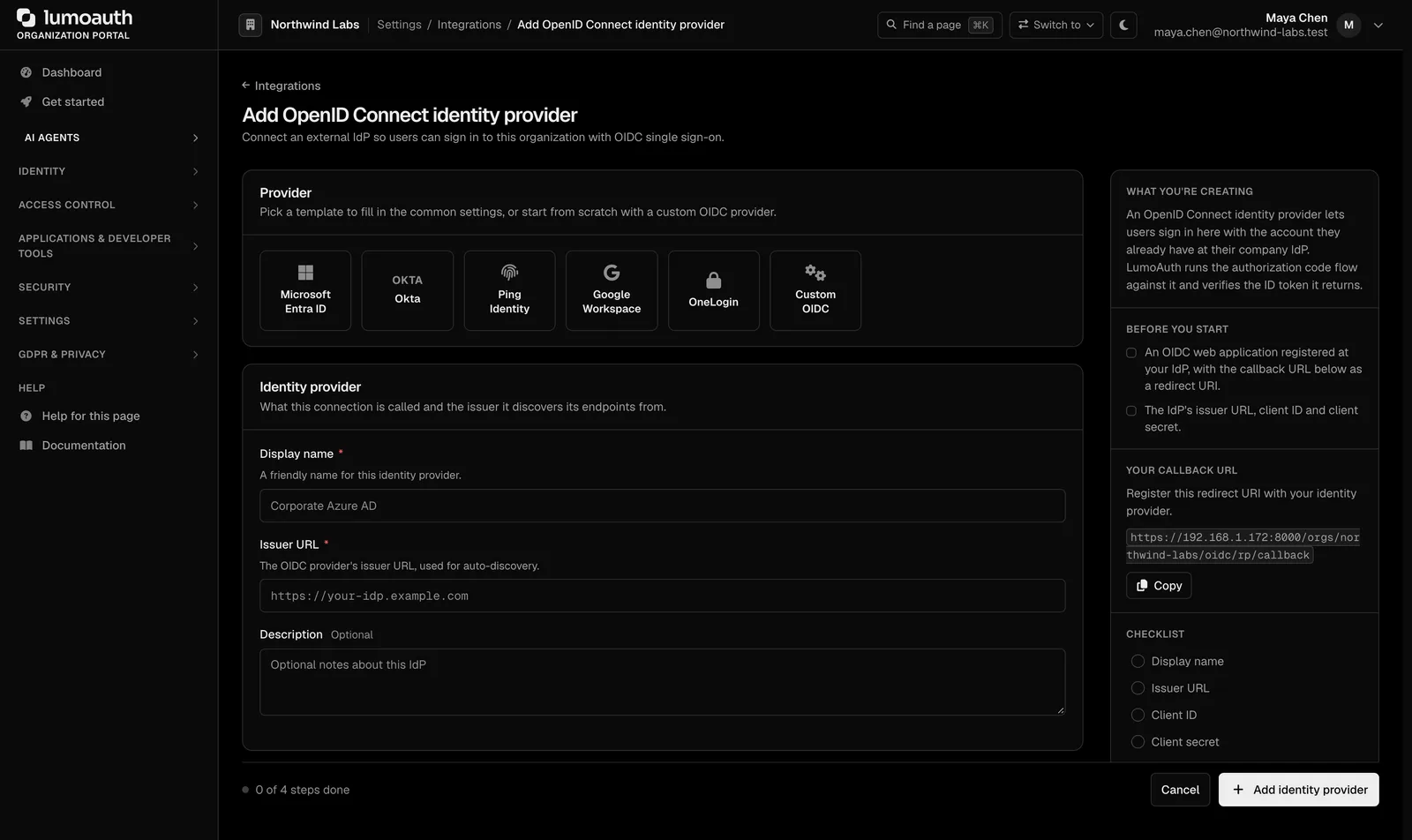Expand the AI Agents sidebar section

coord(109,138)
